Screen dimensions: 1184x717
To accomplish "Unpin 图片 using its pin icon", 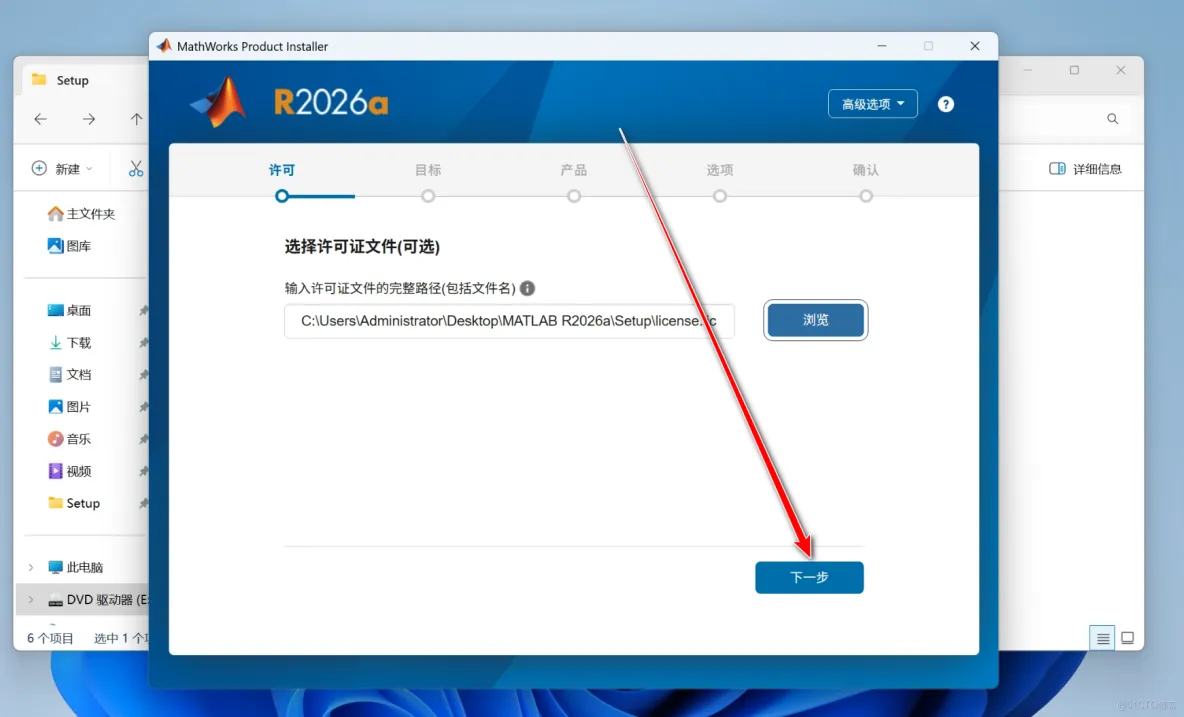I will pos(143,407).
